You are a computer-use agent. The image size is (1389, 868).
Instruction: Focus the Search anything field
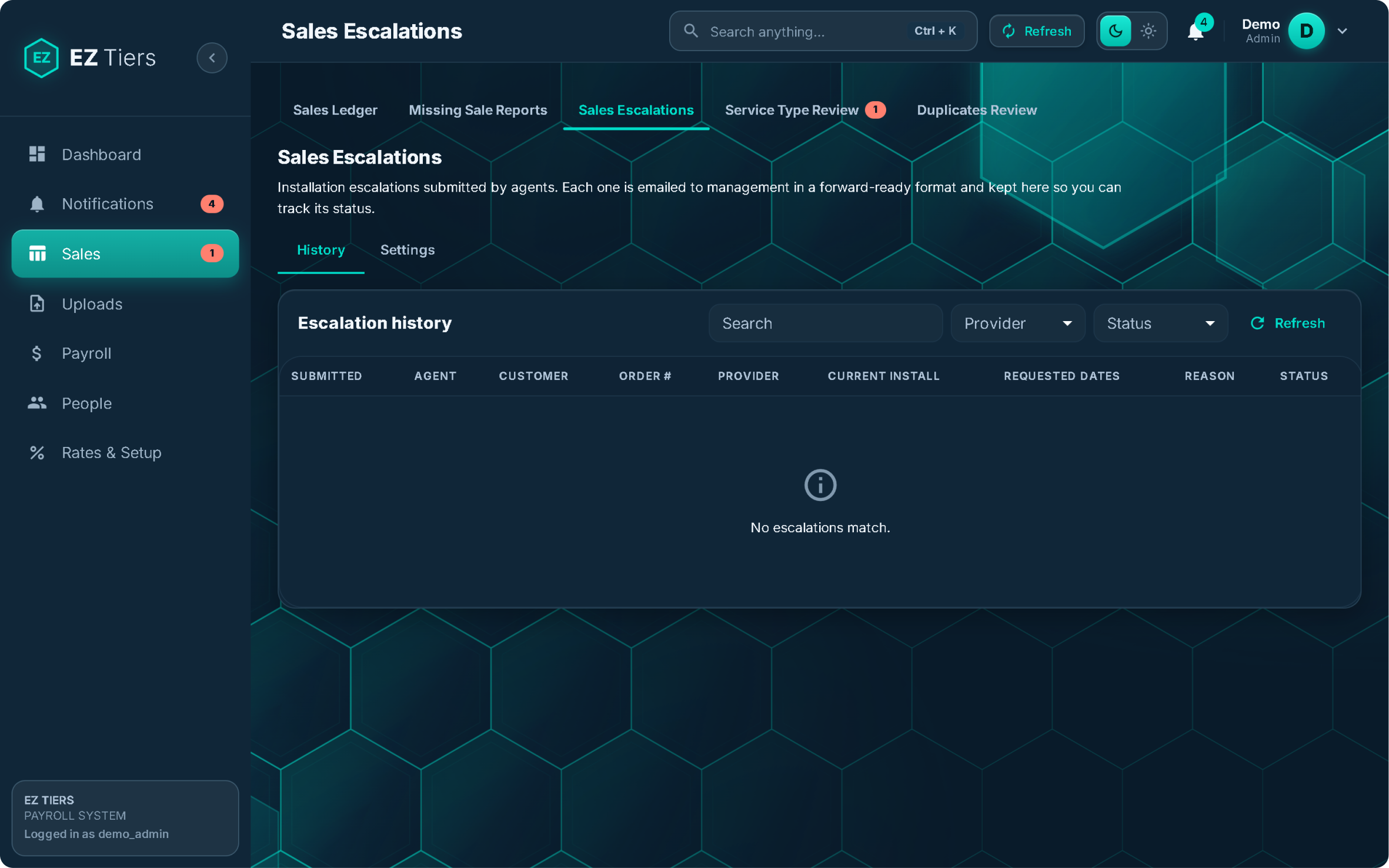point(823,31)
